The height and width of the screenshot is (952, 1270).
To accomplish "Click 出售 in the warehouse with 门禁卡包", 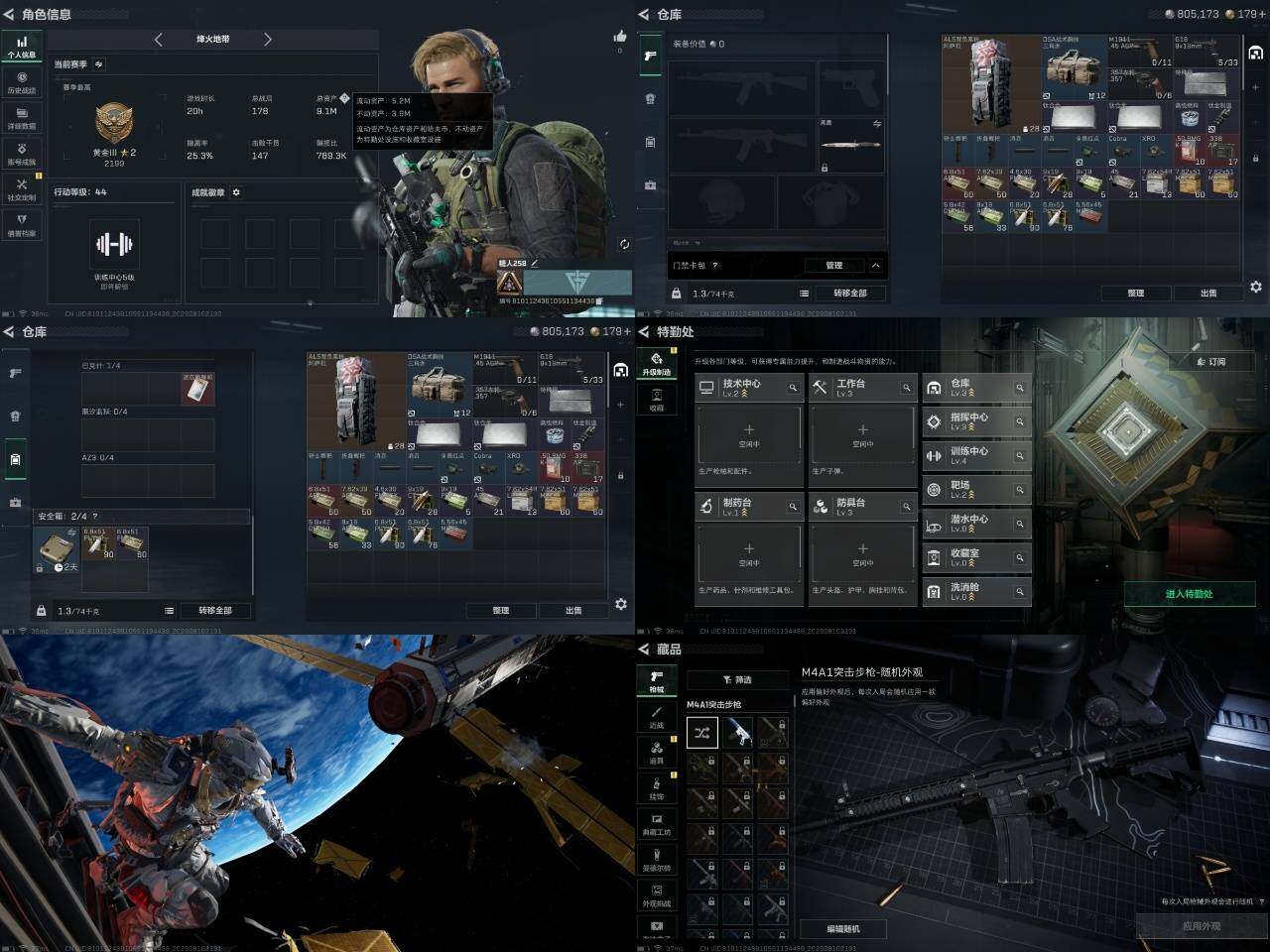I will click(x=1208, y=294).
